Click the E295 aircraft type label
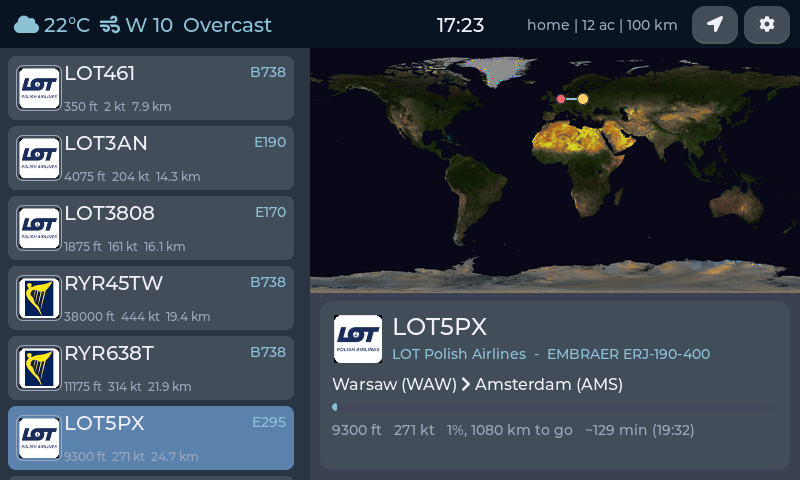800x480 pixels. click(269, 422)
